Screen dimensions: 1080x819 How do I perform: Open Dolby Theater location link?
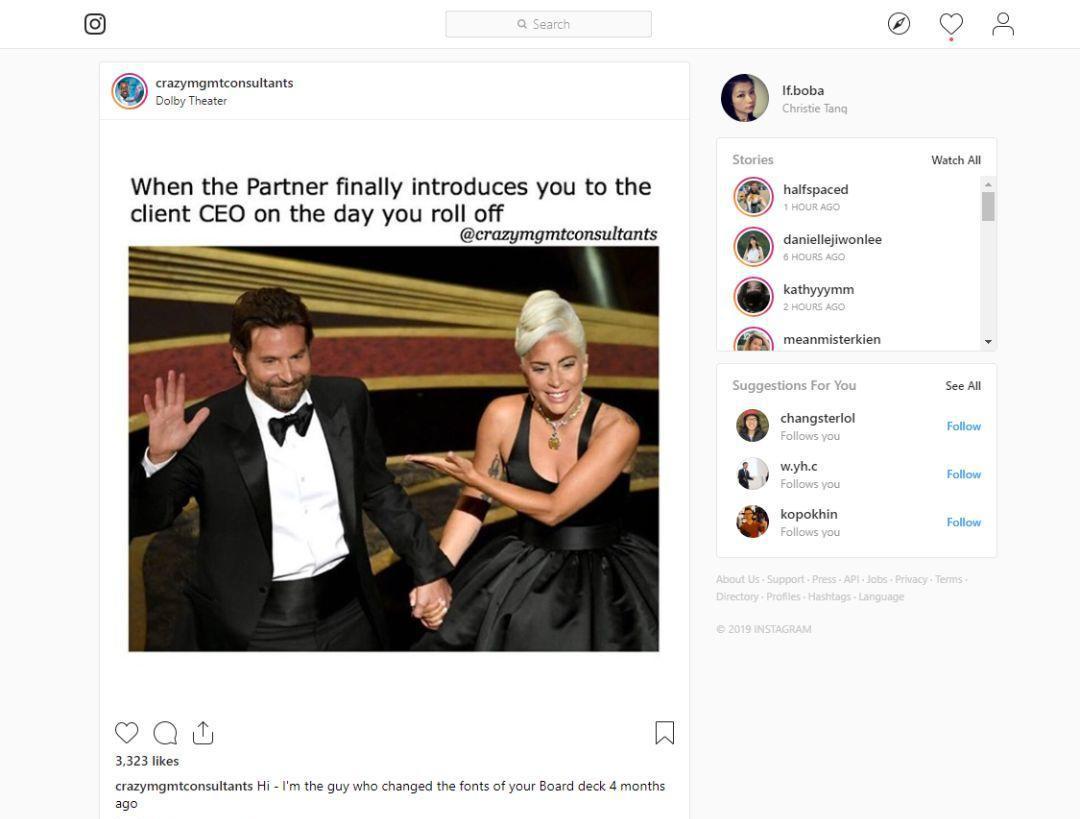pos(191,101)
